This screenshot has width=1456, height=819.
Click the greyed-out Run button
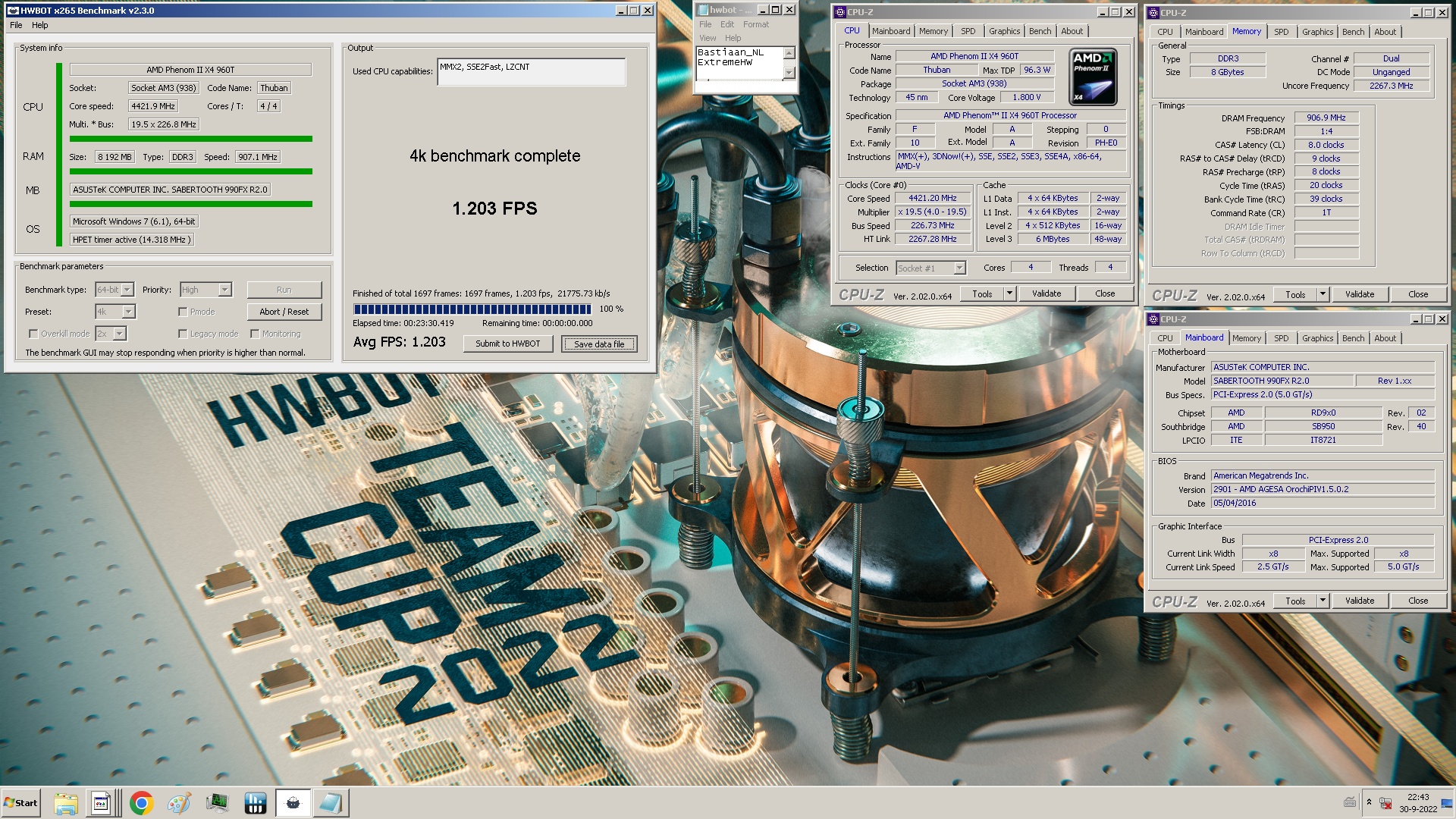[x=284, y=290]
